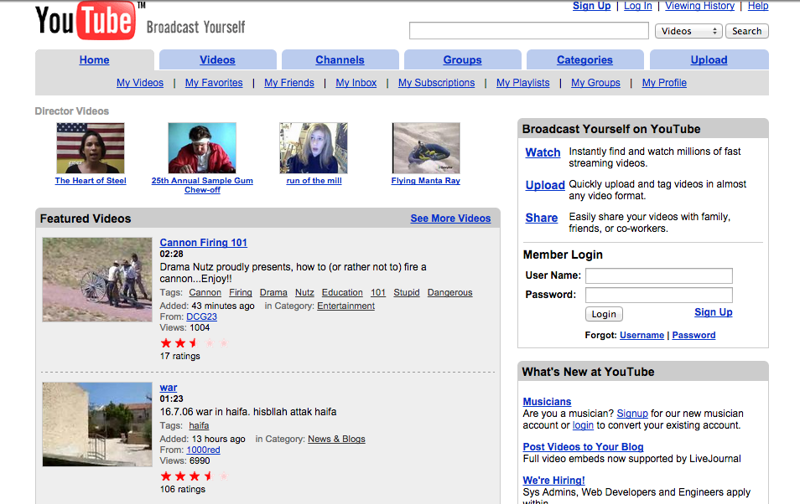Switch to the Home tab
The image size is (800, 504).
click(x=94, y=60)
